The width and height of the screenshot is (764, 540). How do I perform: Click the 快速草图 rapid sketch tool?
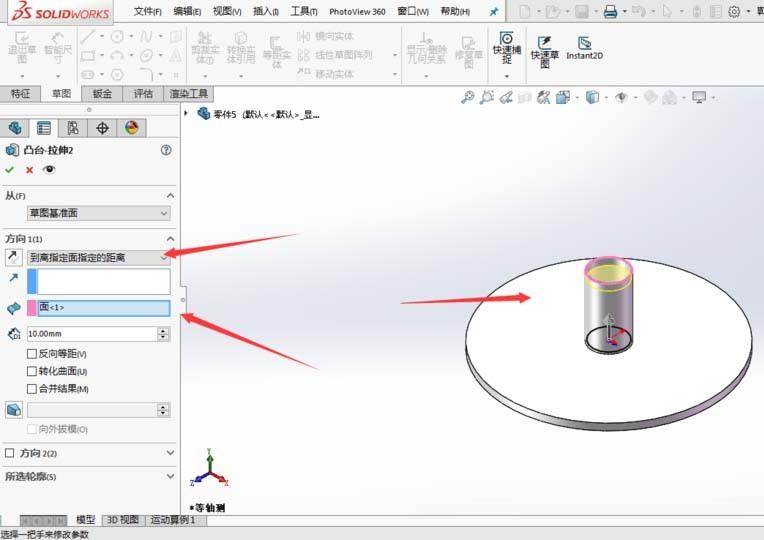click(x=545, y=51)
